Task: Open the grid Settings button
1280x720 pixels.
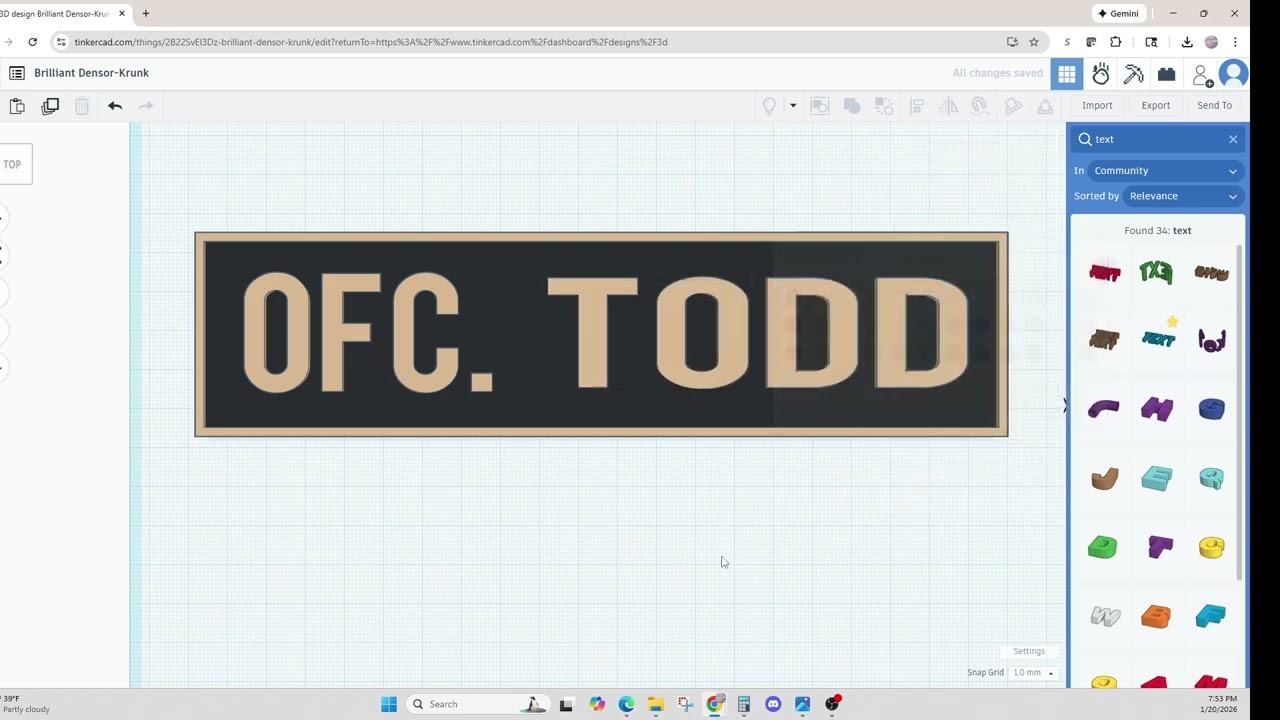Action: (x=1029, y=651)
